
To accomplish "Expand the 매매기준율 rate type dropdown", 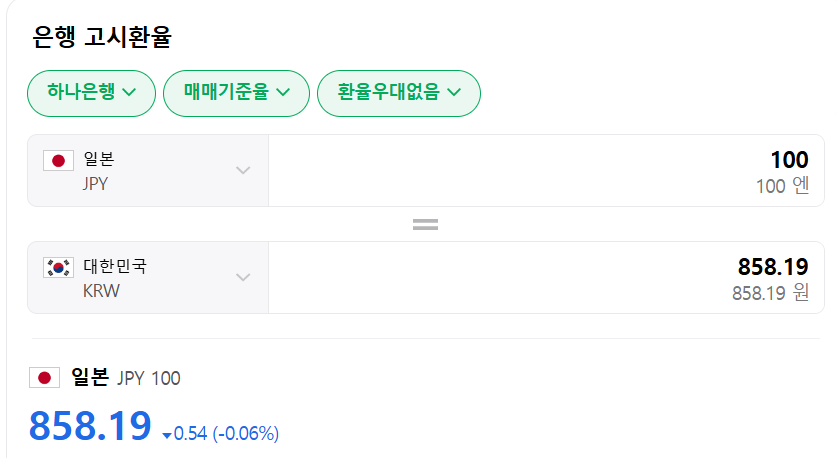I will (x=236, y=93).
